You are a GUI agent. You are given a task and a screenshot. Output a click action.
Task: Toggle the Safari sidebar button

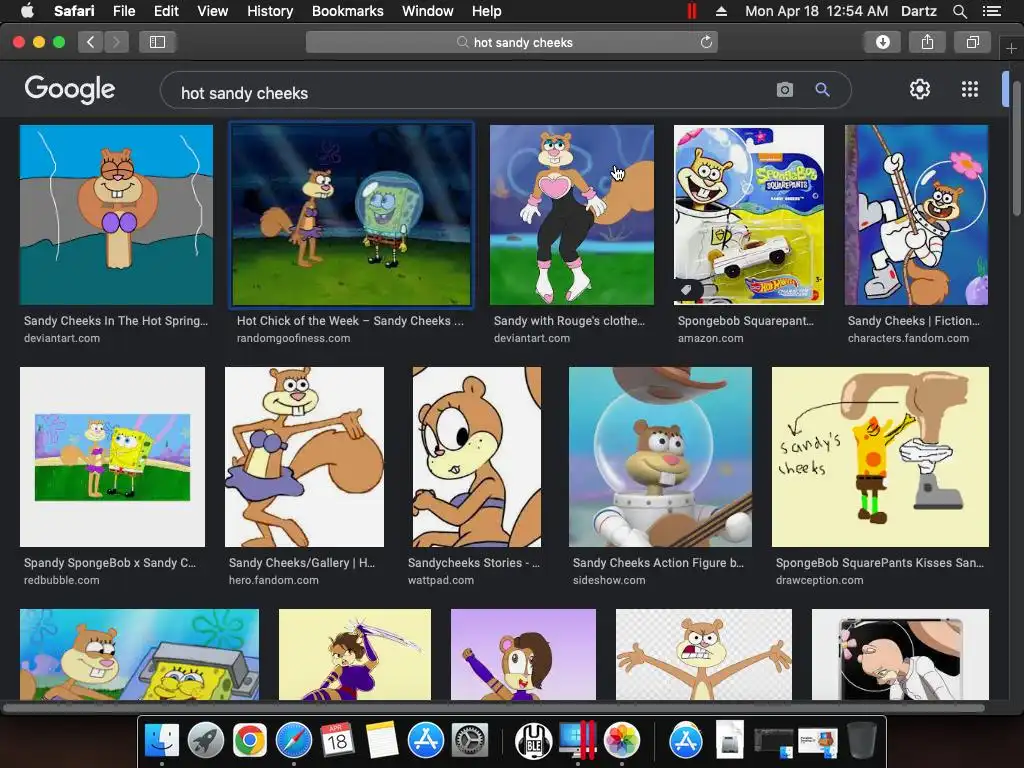[x=157, y=42]
